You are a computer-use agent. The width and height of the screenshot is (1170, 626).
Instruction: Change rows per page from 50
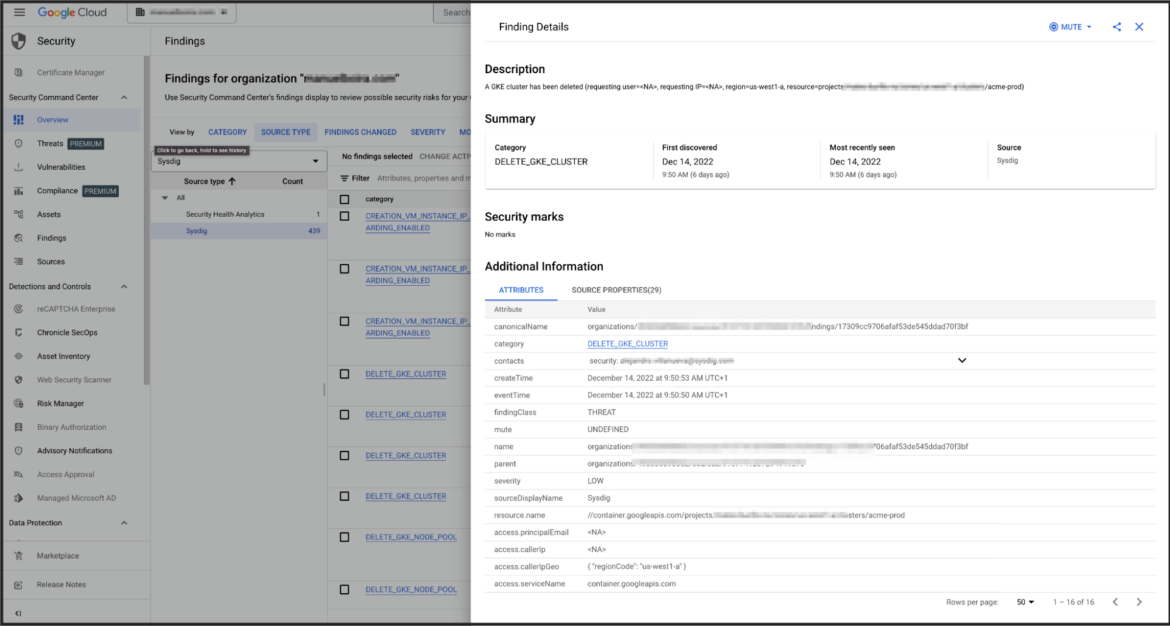(x=1026, y=602)
